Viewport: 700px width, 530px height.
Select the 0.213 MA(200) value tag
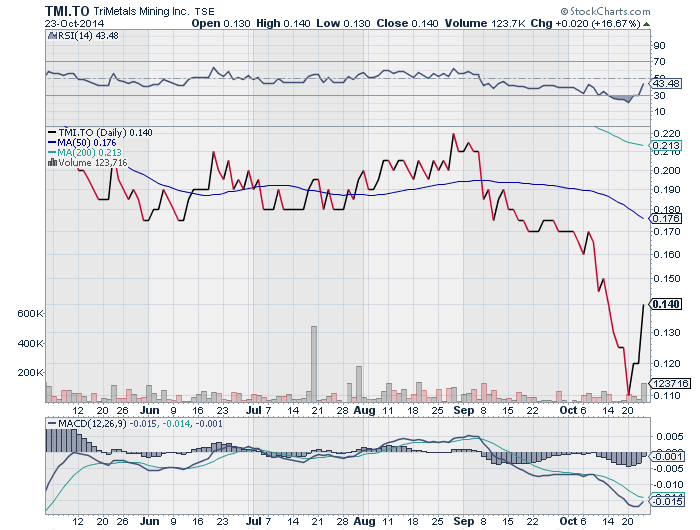pos(665,146)
